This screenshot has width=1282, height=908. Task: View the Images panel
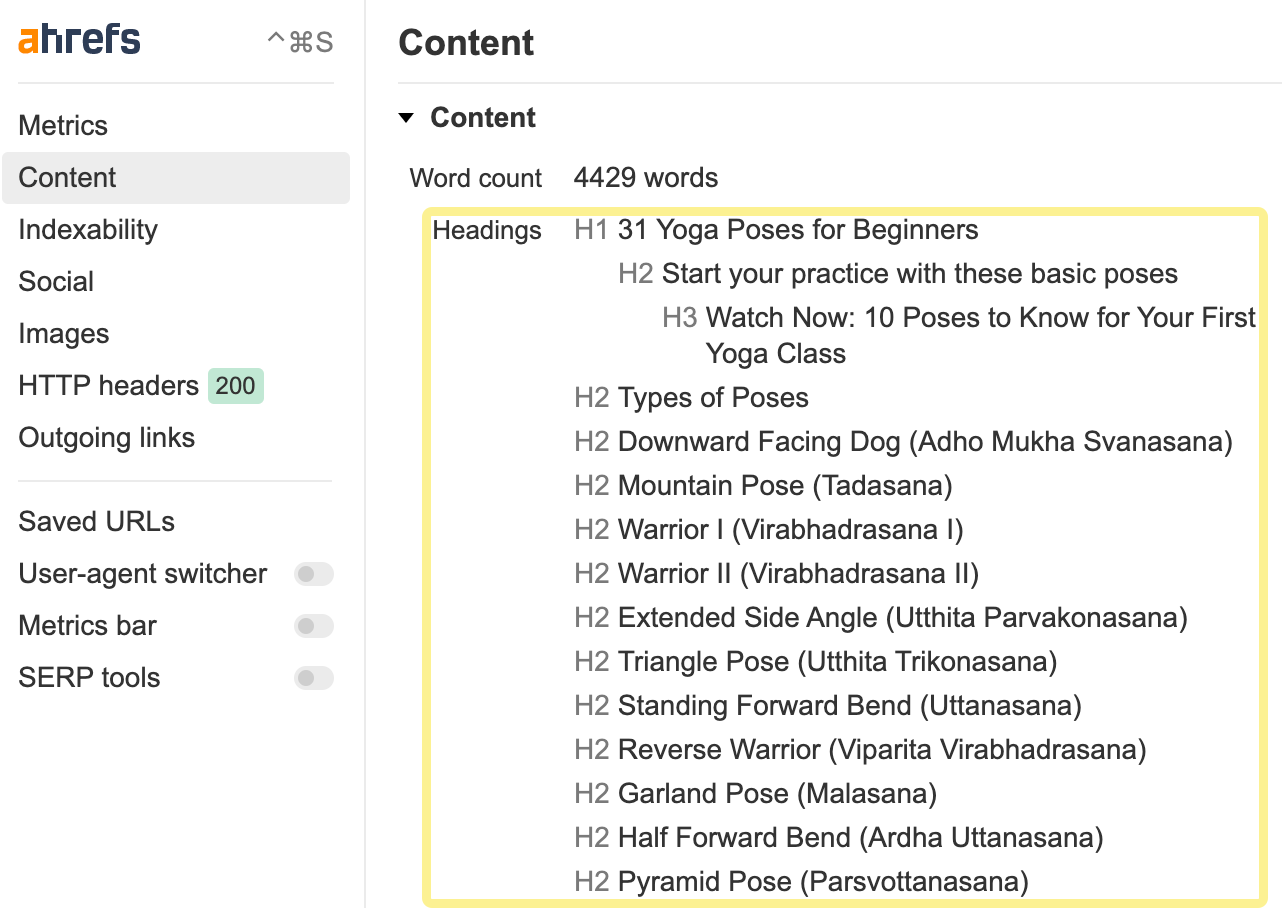(63, 333)
